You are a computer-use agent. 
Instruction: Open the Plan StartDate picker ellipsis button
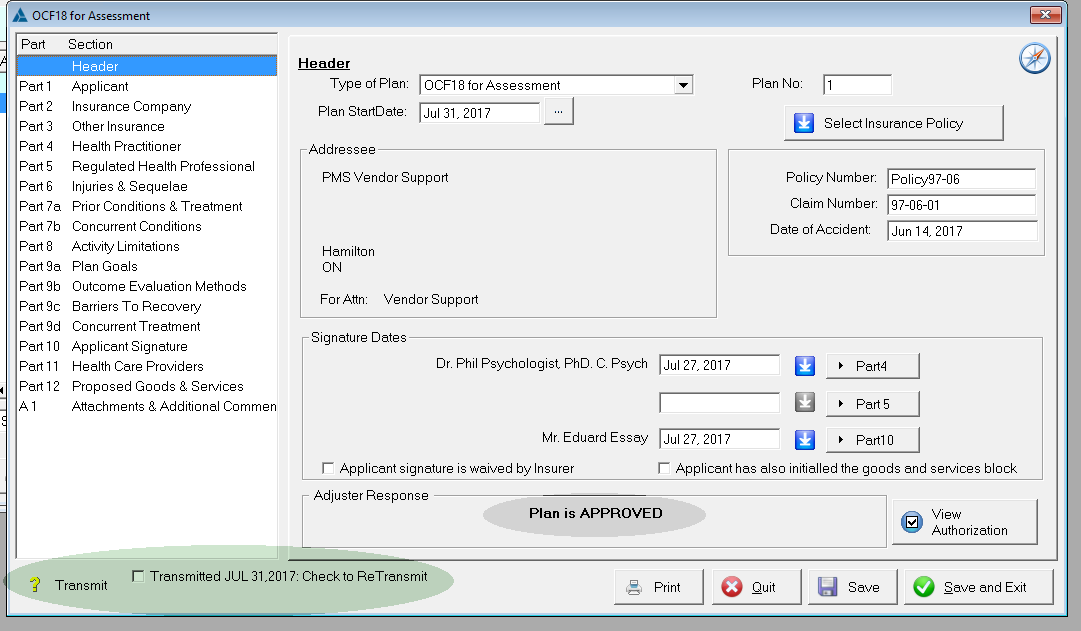tap(558, 112)
